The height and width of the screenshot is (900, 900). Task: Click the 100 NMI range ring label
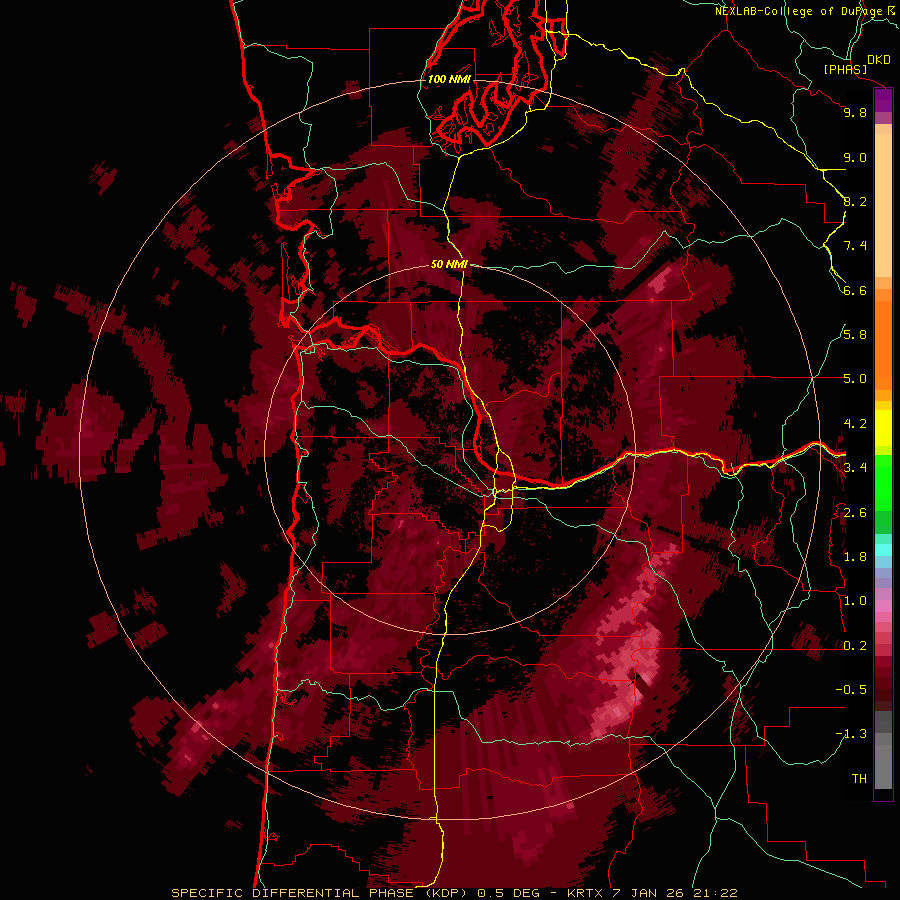pyautogui.click(x=449, y=79)
